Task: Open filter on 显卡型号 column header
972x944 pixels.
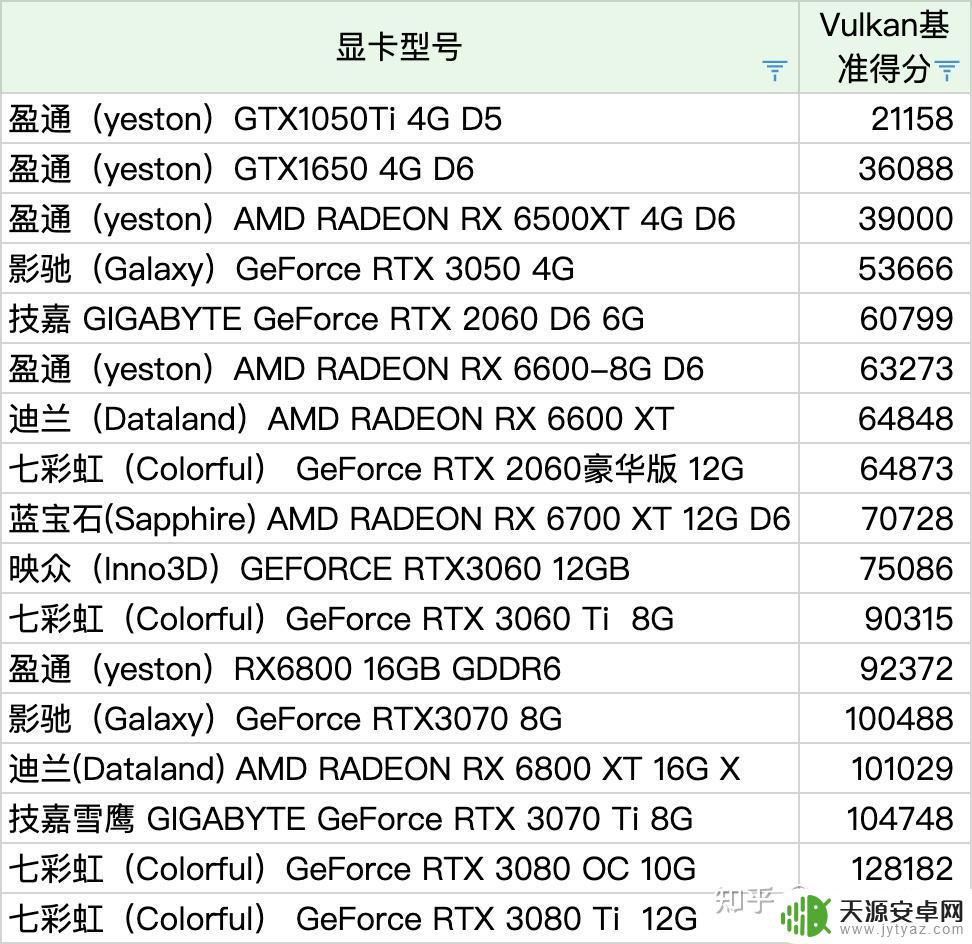Action: click(x=774, y=70)
